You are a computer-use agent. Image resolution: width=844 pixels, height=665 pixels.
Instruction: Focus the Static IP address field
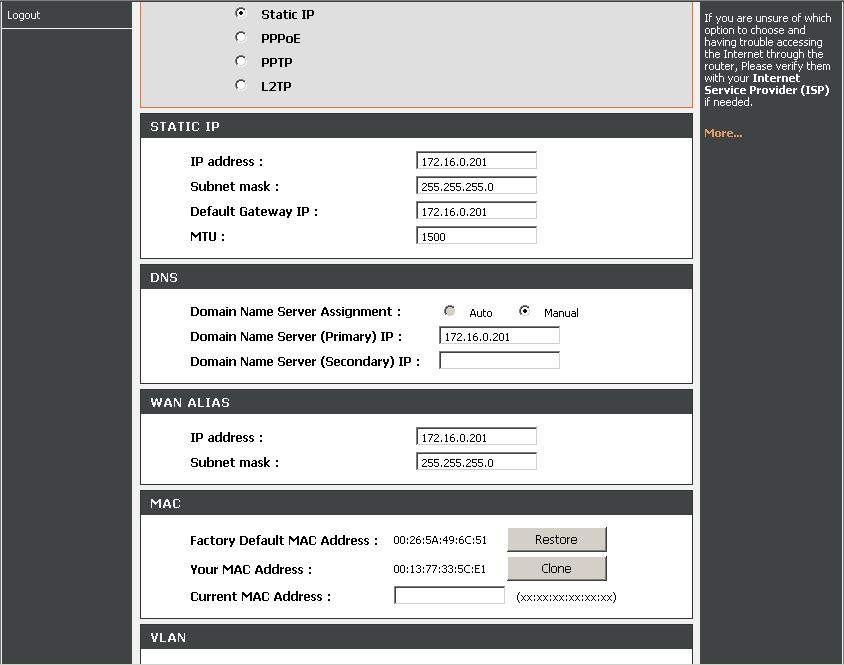click(x=476, y=161)
